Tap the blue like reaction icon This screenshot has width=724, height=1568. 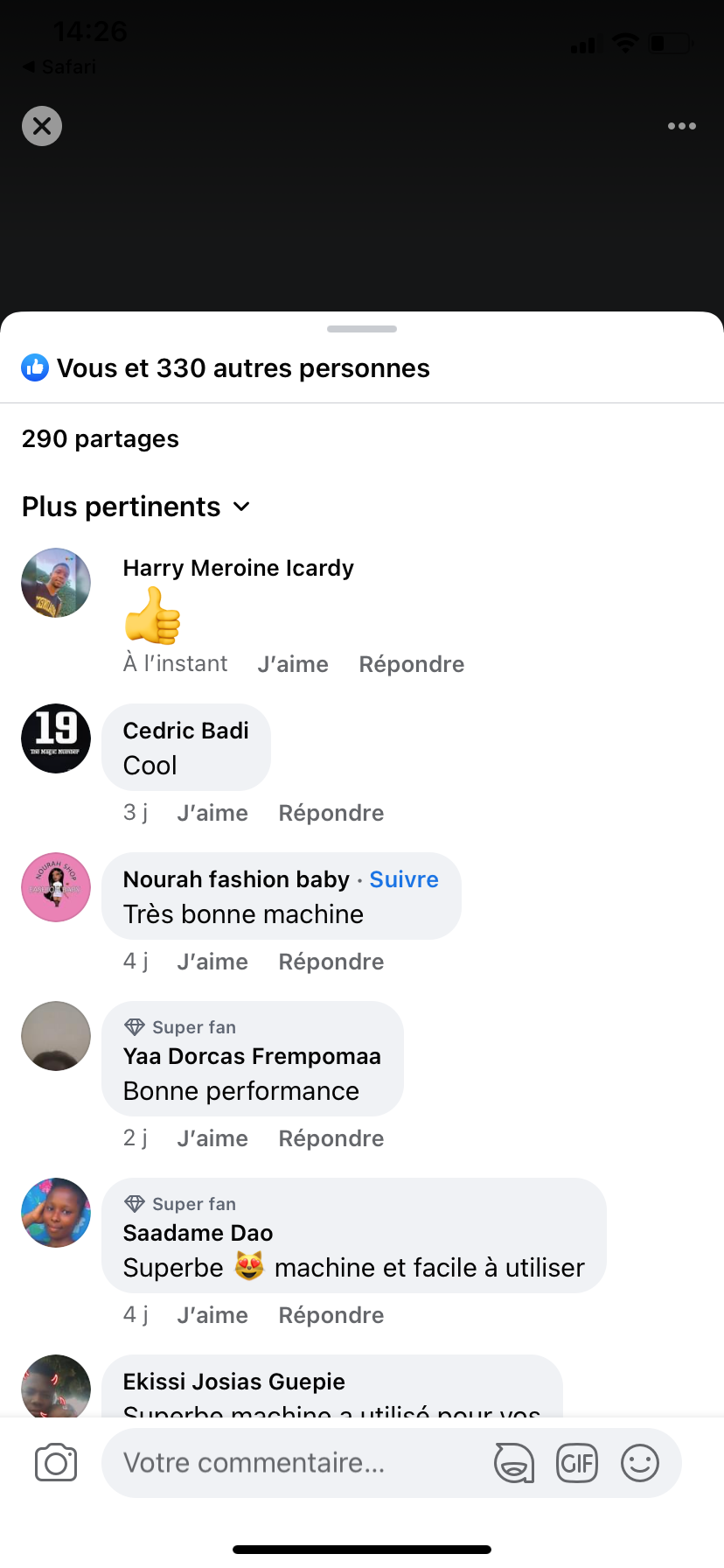click(35, 367)
